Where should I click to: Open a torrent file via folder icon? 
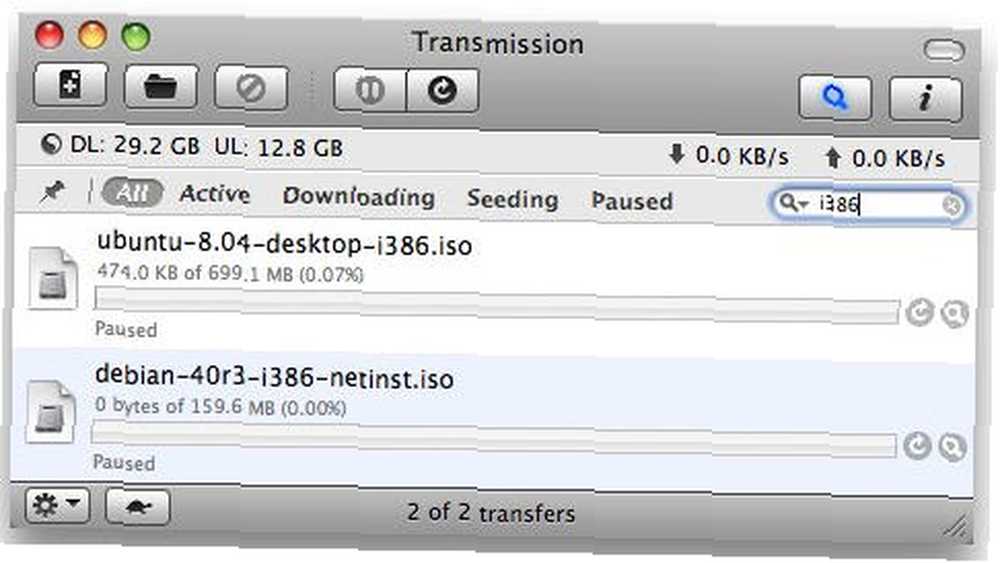tap(161, 87)
